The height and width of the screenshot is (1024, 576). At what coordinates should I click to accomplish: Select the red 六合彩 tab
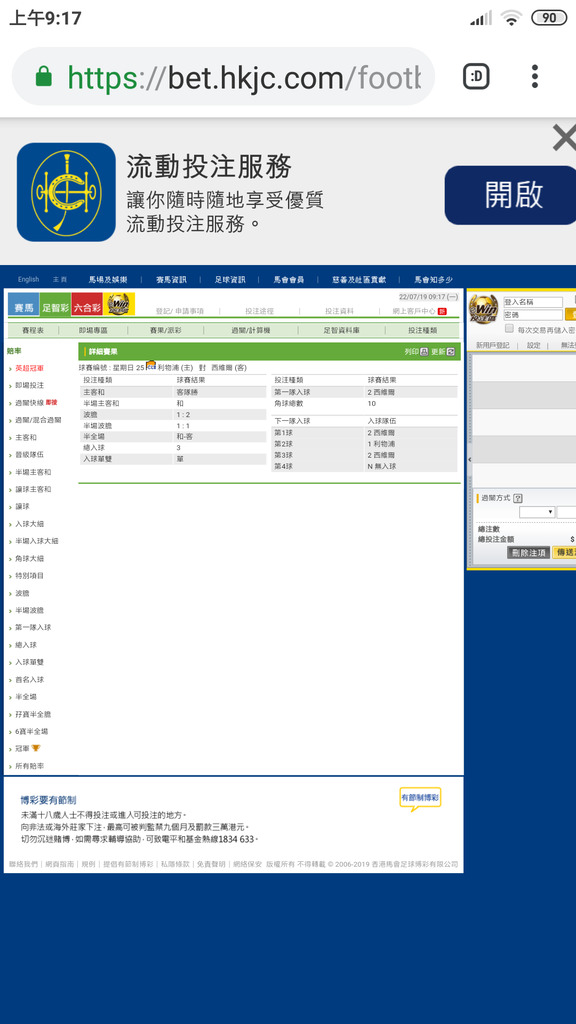click(87, 304)
